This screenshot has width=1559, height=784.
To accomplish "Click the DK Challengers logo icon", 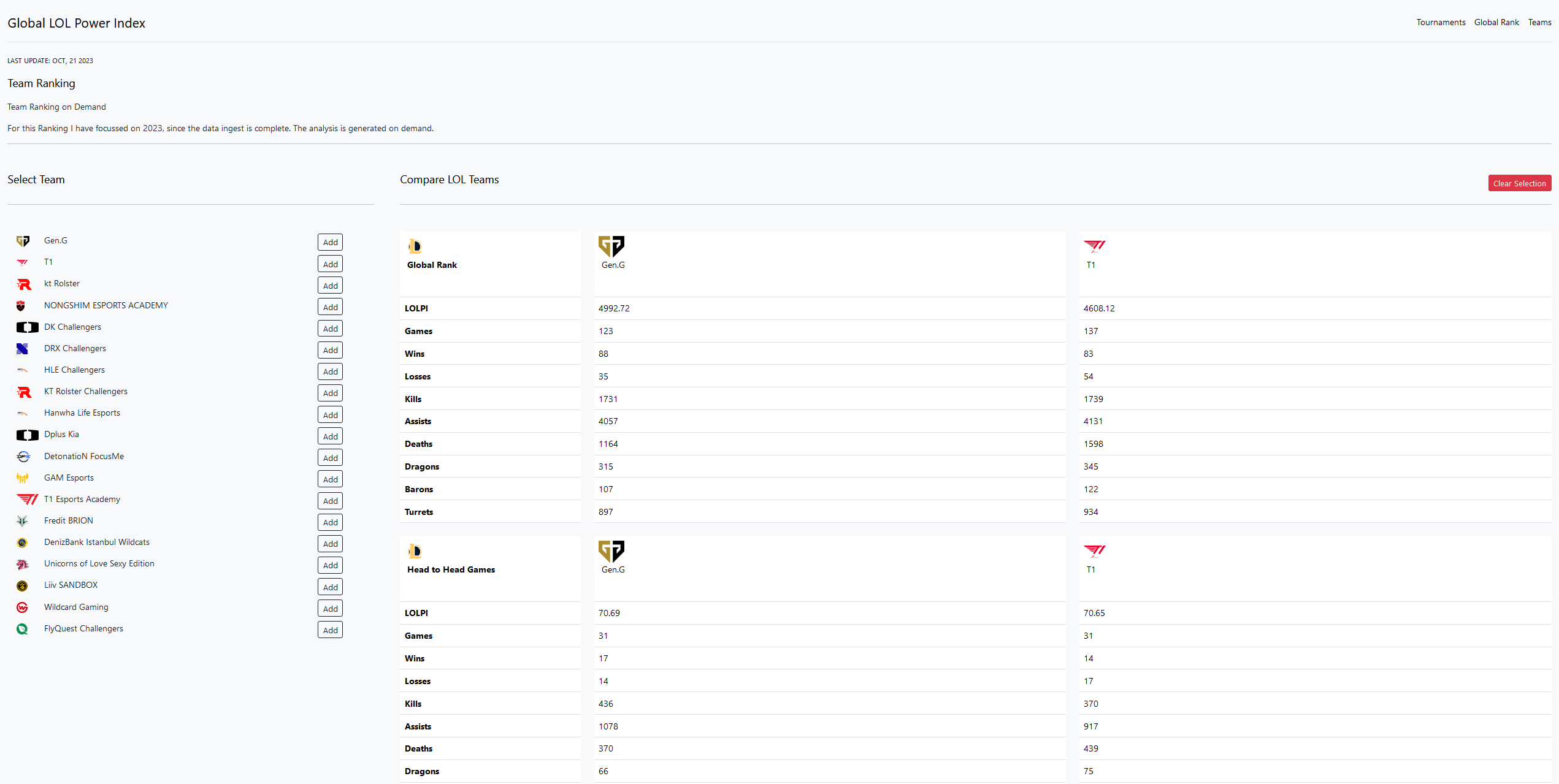I will coord(27,327).
